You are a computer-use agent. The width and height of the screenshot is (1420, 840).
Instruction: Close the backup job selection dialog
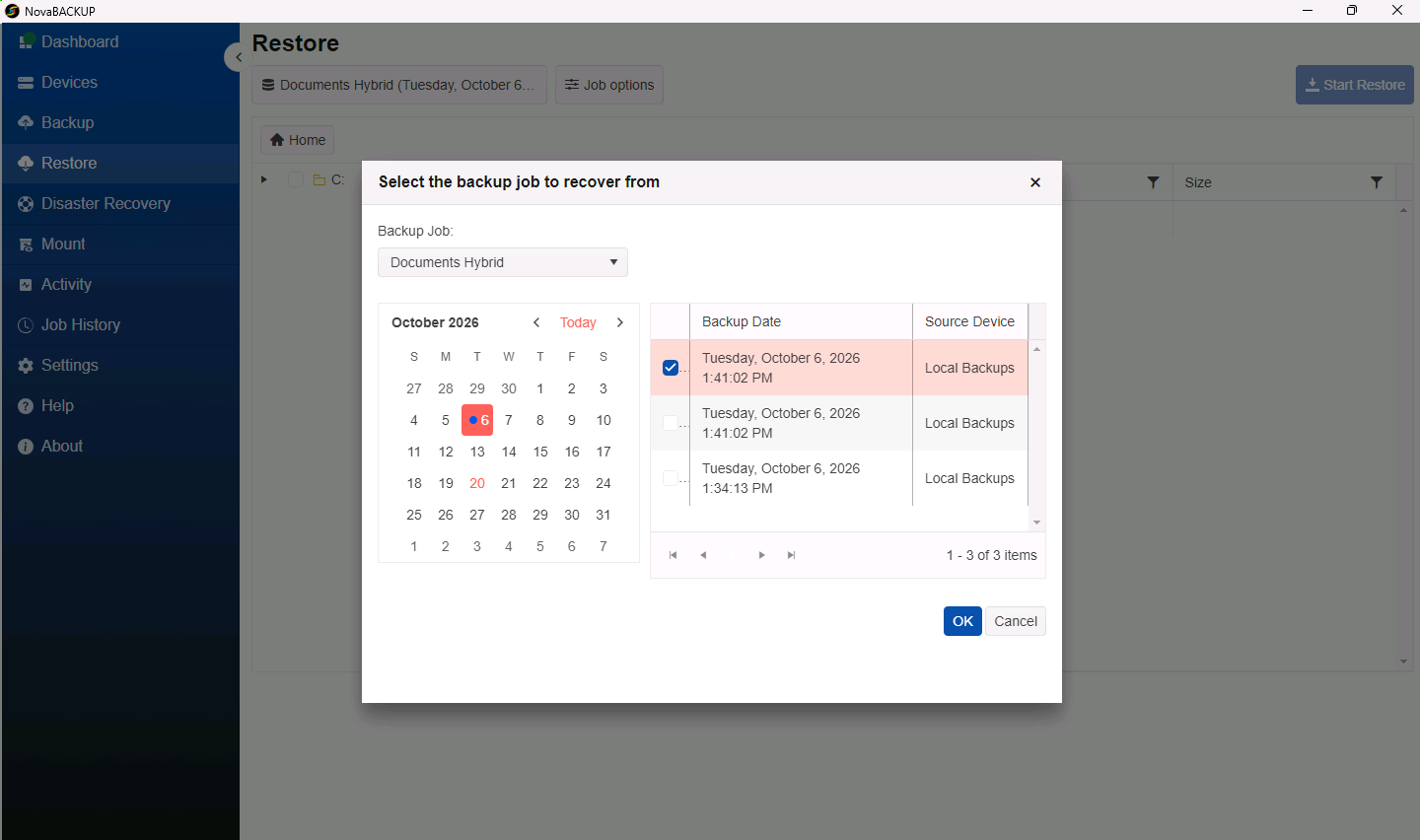coord(1035,182)
